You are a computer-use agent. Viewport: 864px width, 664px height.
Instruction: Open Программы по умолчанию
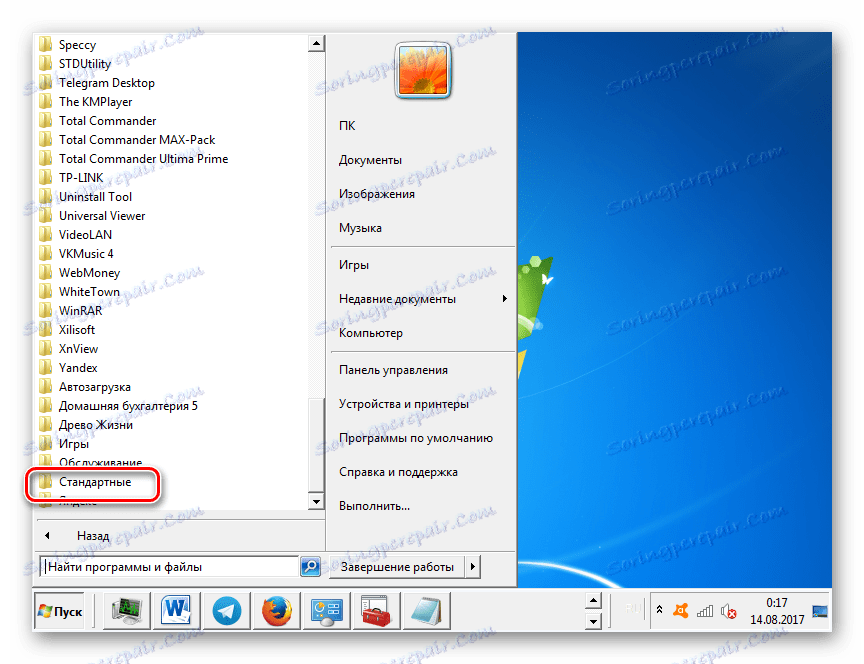[x=416, y=439]
